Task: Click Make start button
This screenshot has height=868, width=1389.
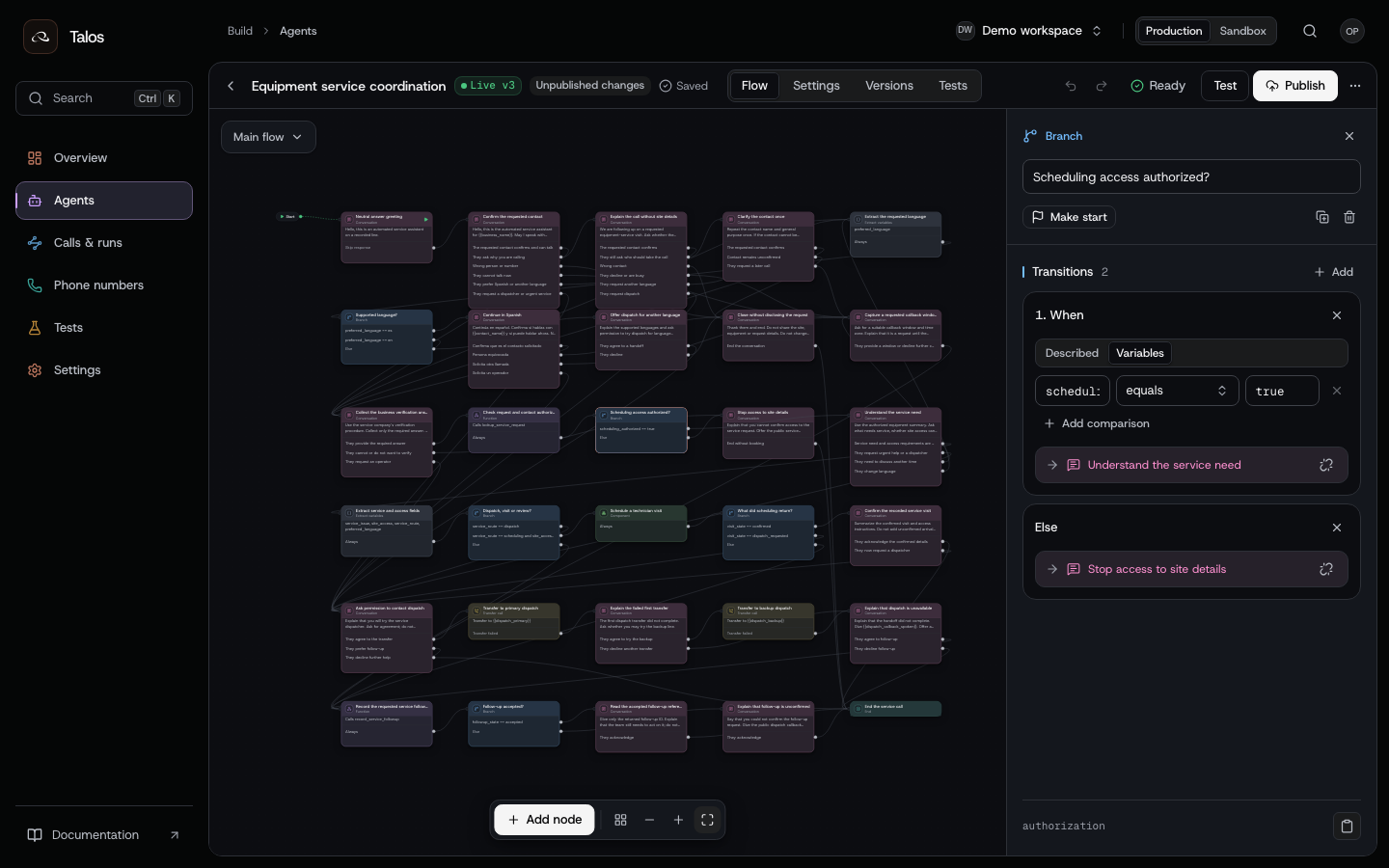Action: 1069,217
